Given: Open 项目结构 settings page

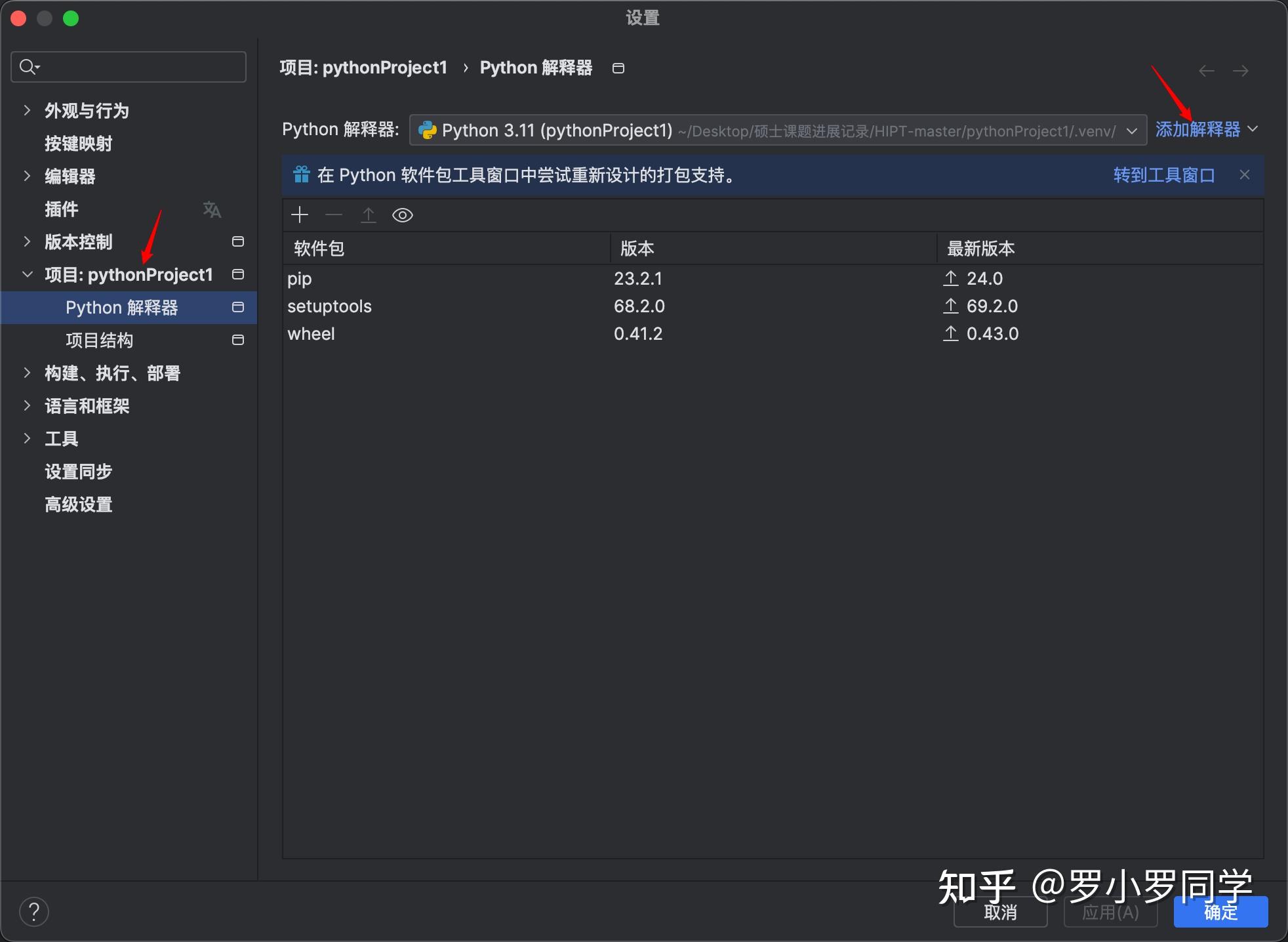Looking at the screenshot, I should (x=100, y=340).
